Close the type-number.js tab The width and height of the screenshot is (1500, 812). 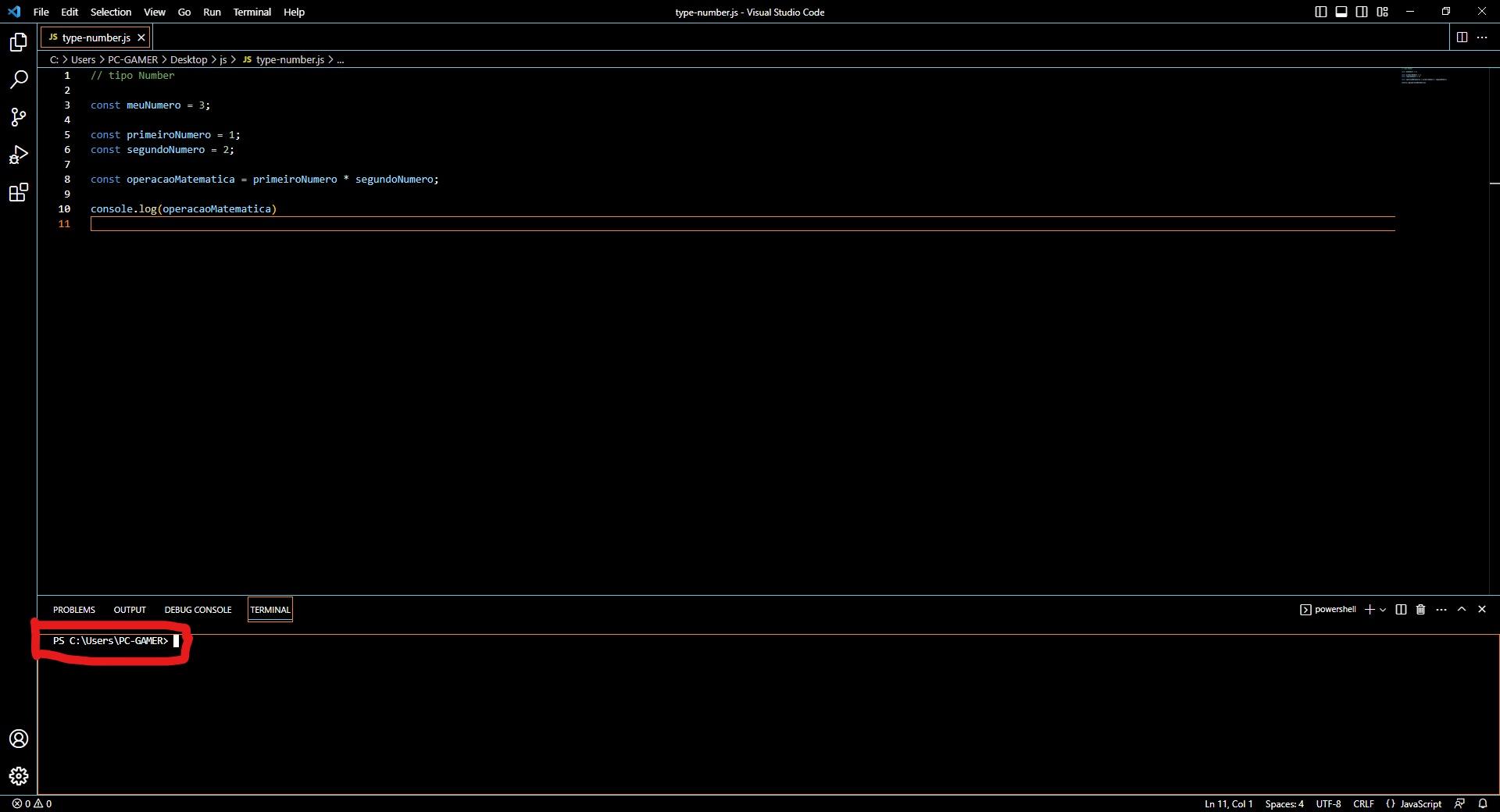pyautogui.click(x=141, y=37)
